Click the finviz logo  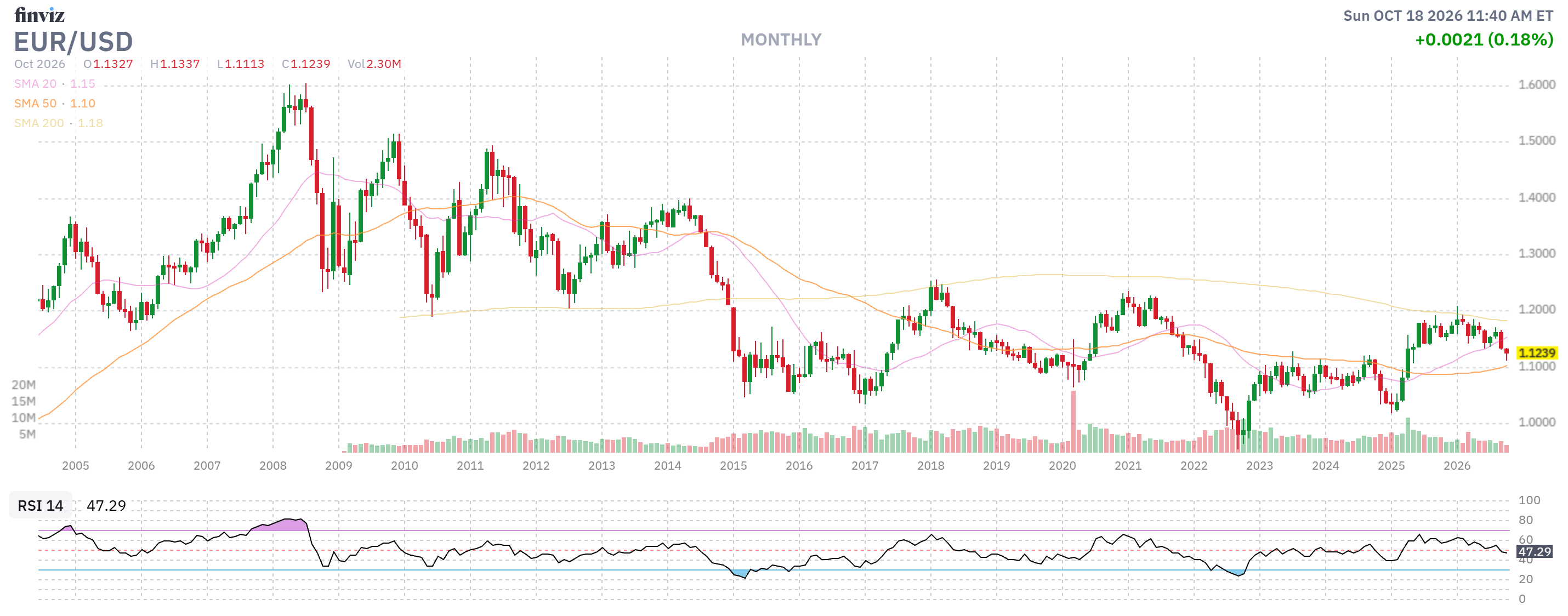[x=39, y=14]
